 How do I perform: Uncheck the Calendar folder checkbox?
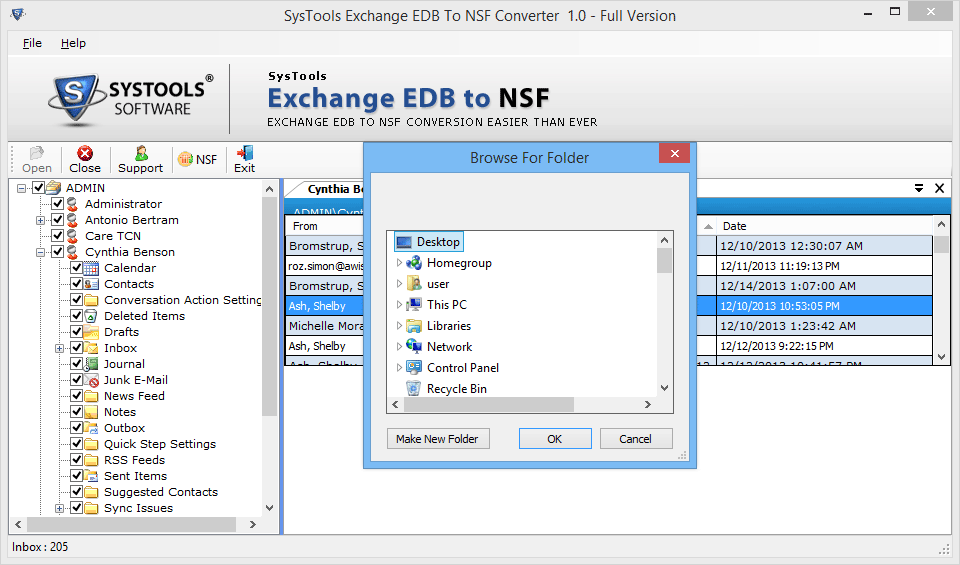(x=77, y=268)
